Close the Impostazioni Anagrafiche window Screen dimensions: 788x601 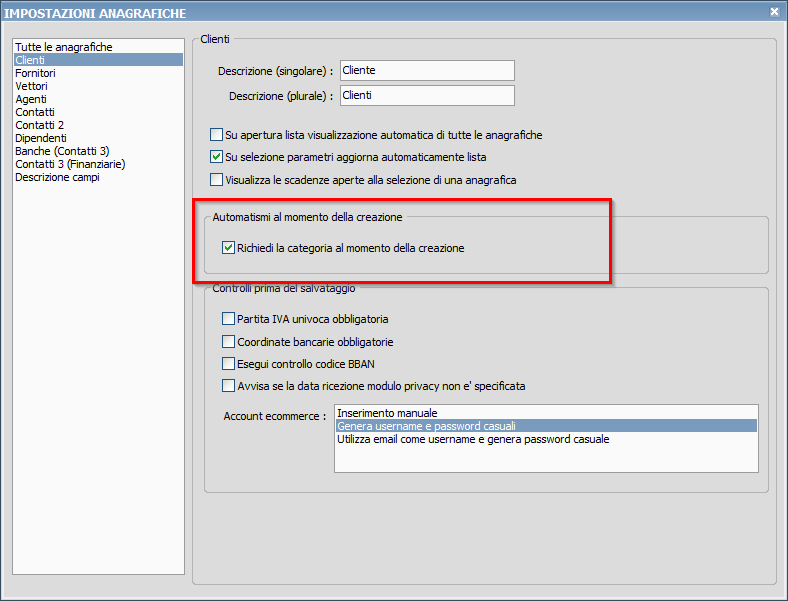point(774,12)
